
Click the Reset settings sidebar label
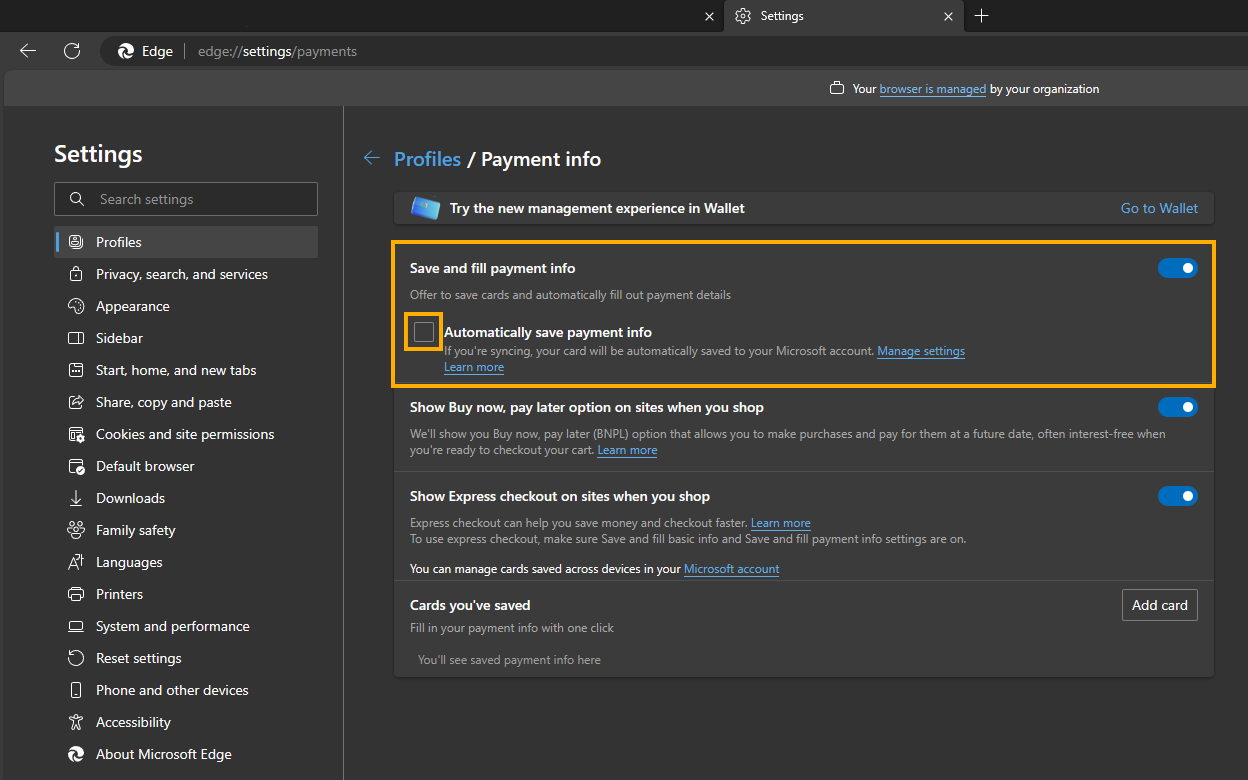pos(139,658)
